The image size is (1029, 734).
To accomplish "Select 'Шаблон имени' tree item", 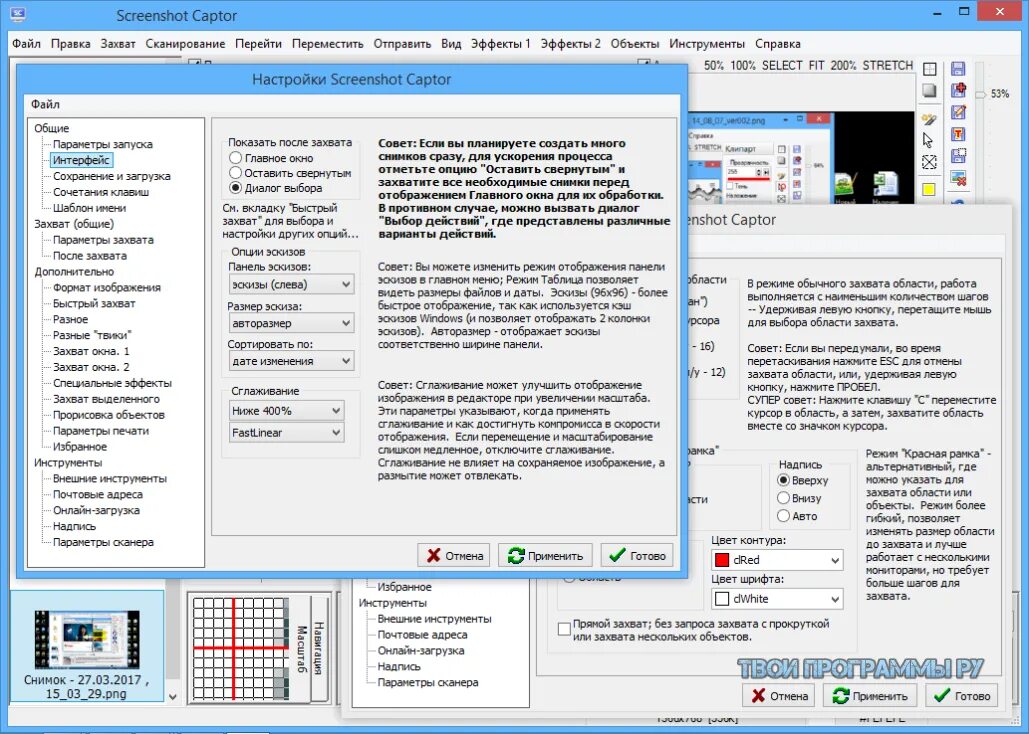I will [x=89, y=207].
